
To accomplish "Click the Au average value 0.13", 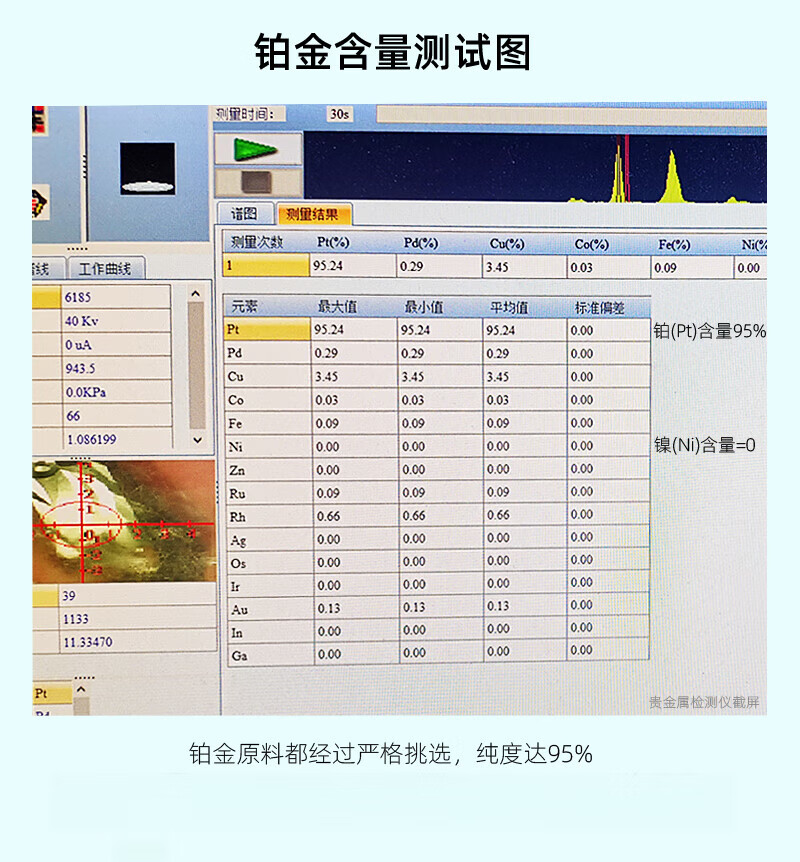I will tap(498, 606).
